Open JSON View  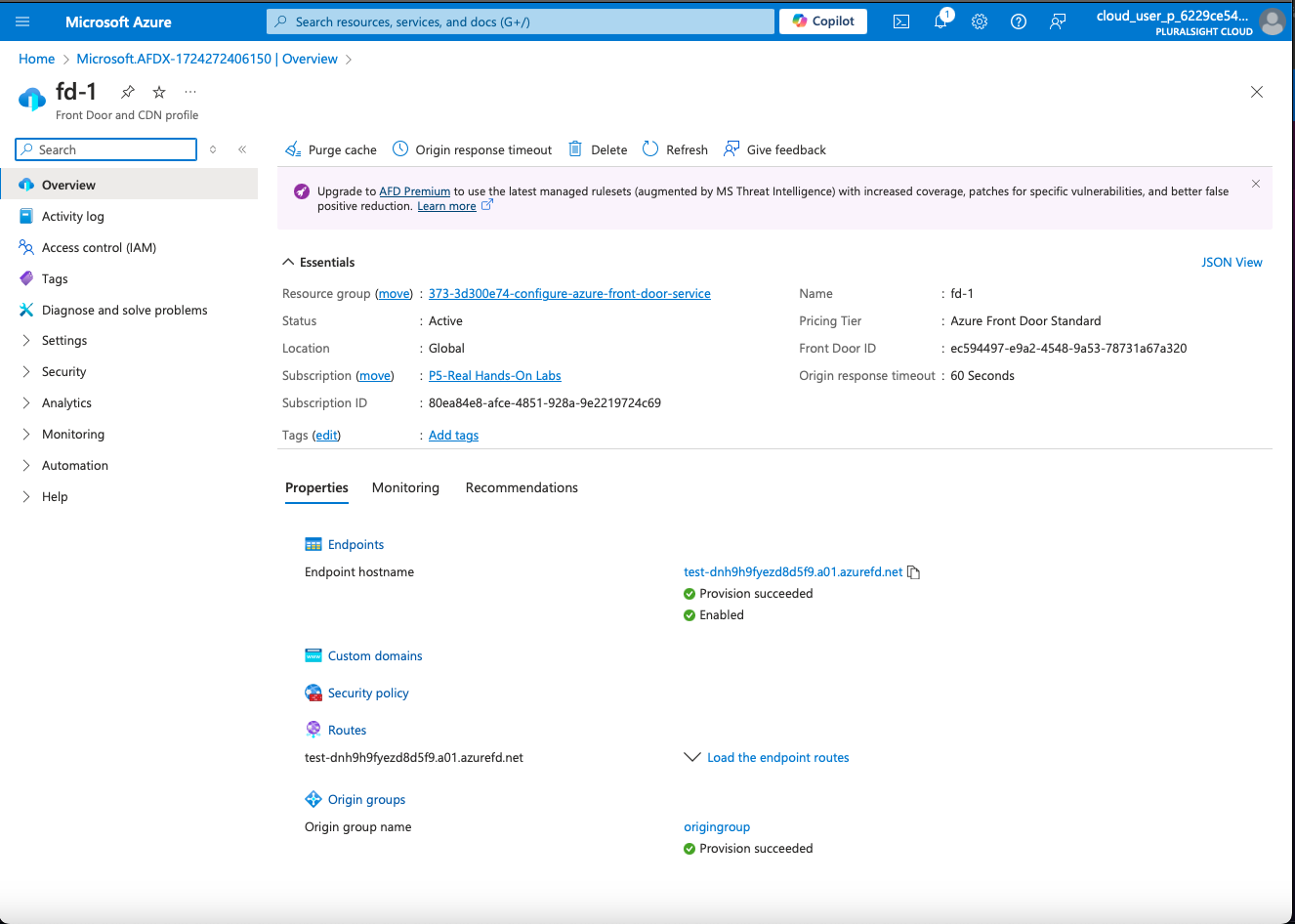pos(1232,262)
